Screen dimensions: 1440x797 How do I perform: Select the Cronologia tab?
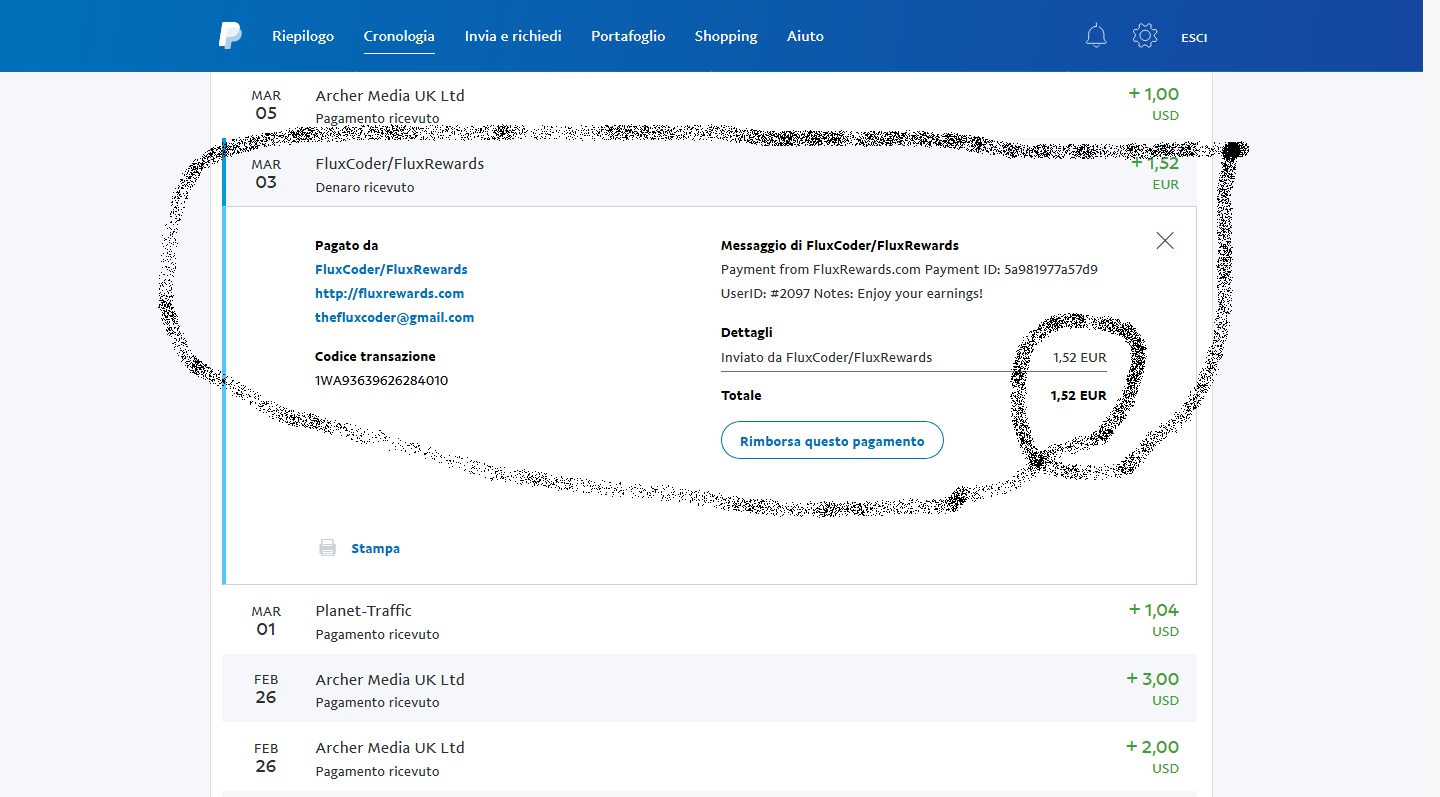399,36
